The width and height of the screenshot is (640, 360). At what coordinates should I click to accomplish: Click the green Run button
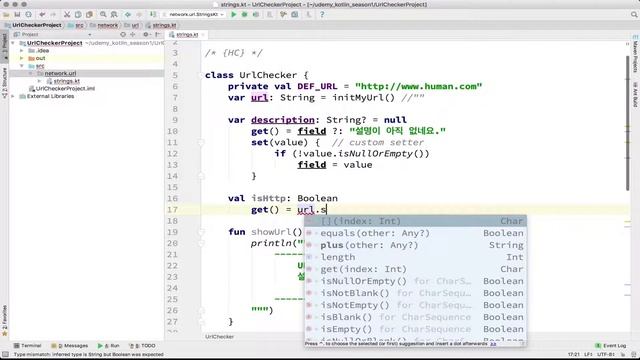(233, 15)
